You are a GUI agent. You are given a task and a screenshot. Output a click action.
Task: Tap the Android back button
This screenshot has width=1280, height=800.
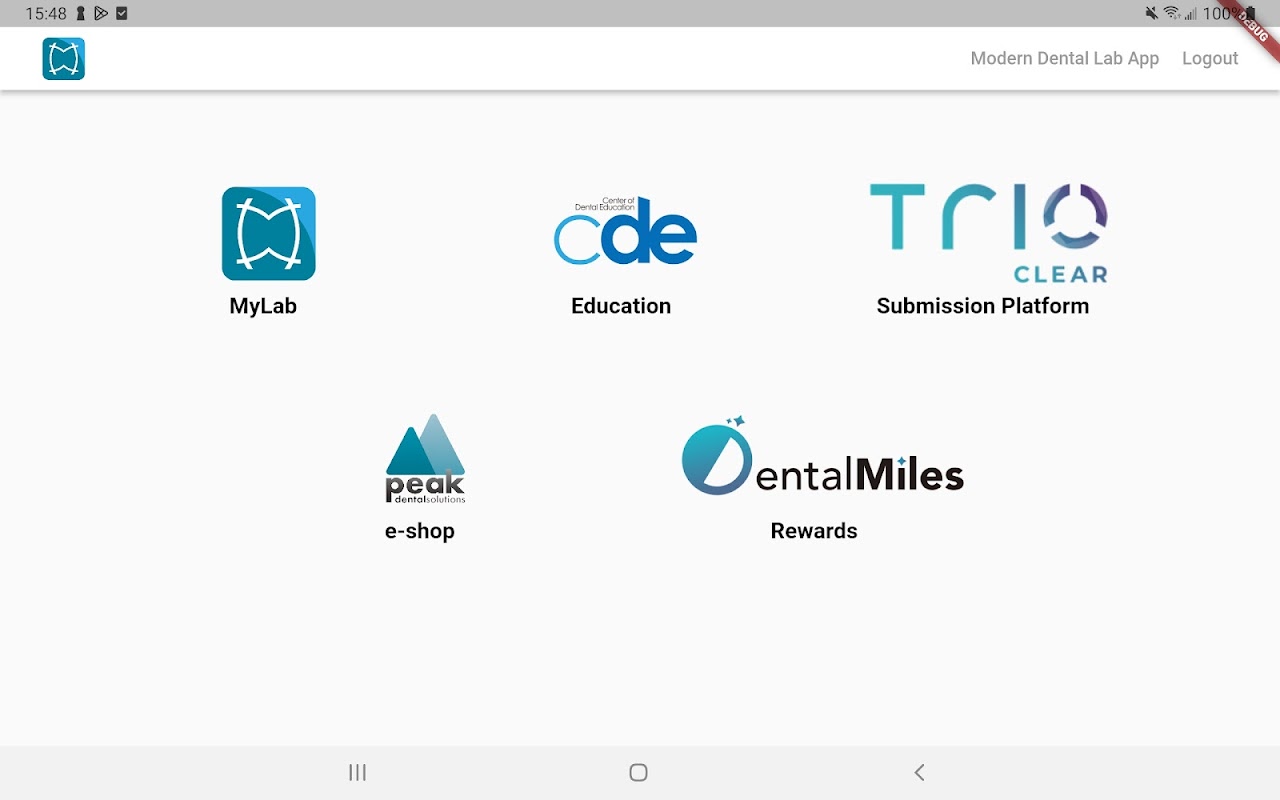(x=919, y=772)
